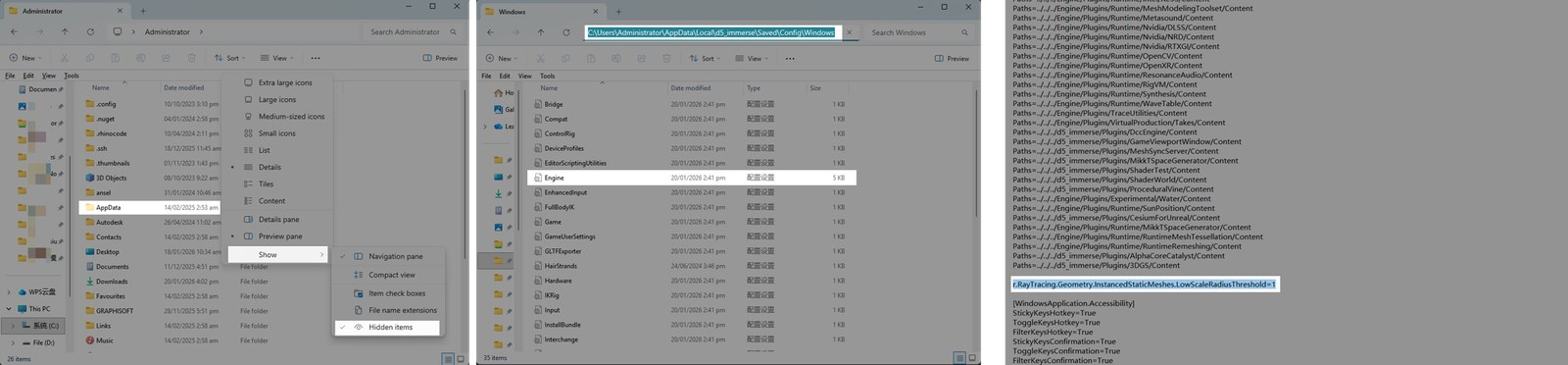Viewport: 1568px width, 365px height.
Task: Click the AppData folder icon
Action: pyautogui.click(x=89, y=207)
